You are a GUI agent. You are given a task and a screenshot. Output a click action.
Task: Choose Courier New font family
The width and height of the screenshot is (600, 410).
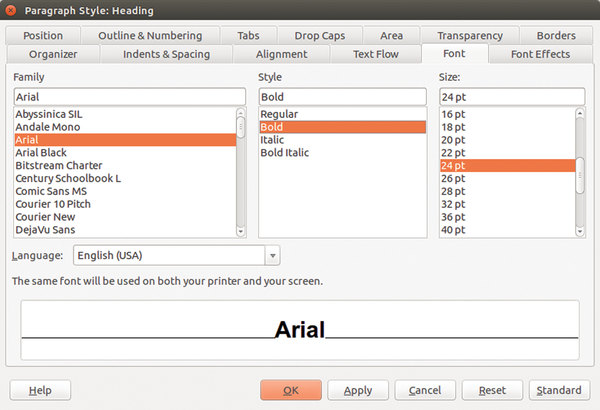[x=125, y=217]
